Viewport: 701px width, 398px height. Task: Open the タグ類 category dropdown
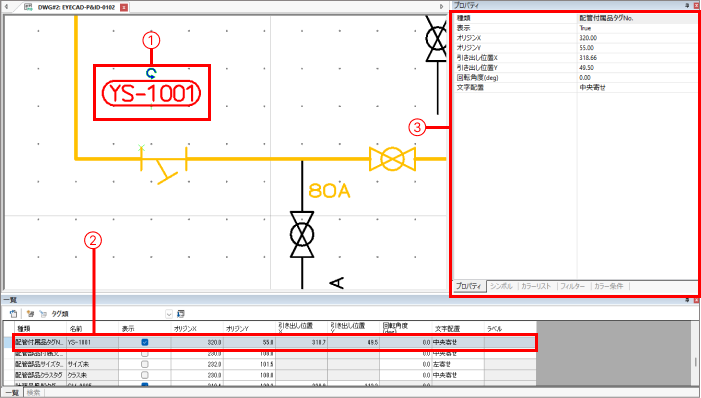coord(169,314)
